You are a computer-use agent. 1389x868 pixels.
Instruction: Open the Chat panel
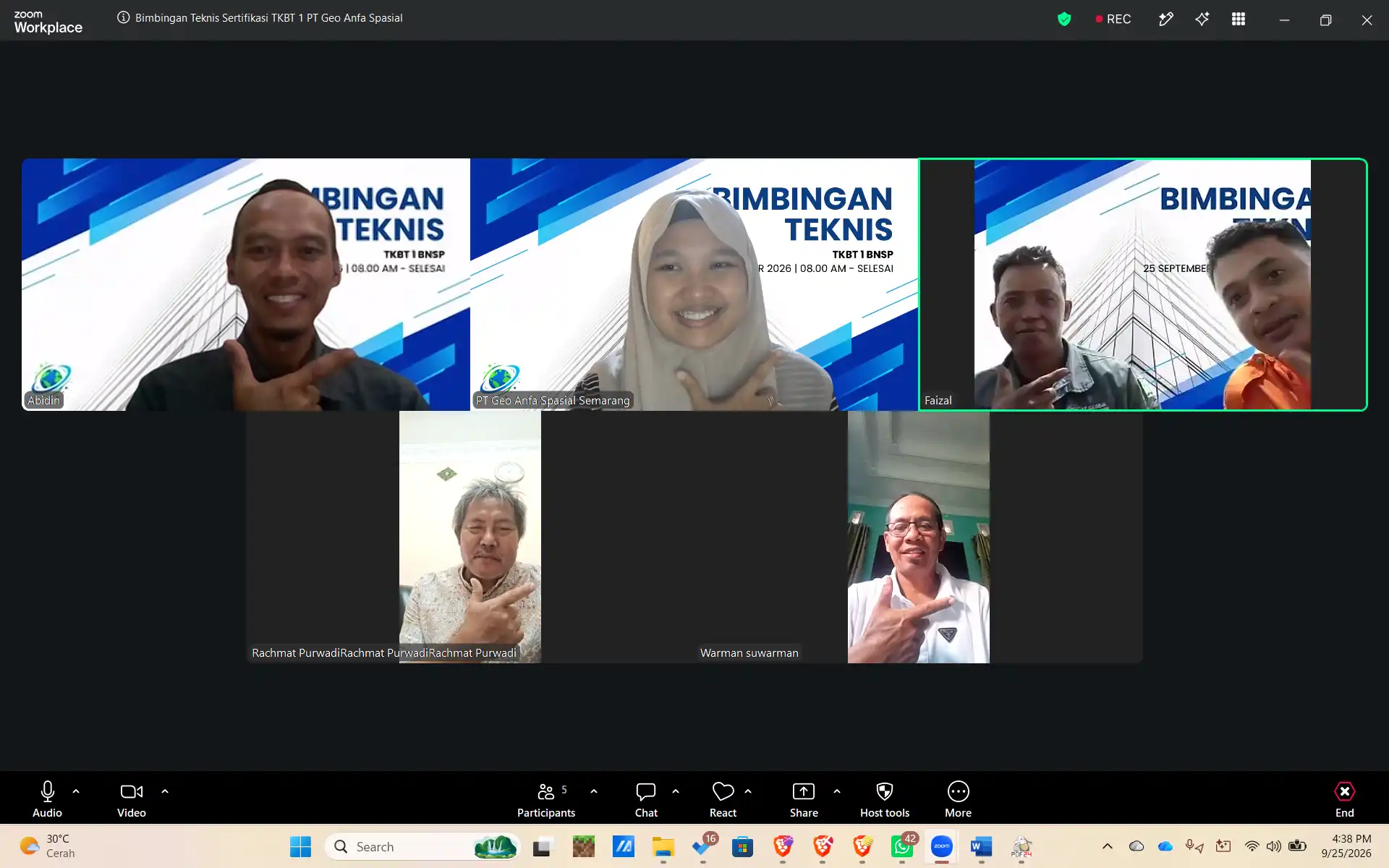click(646, 799)
